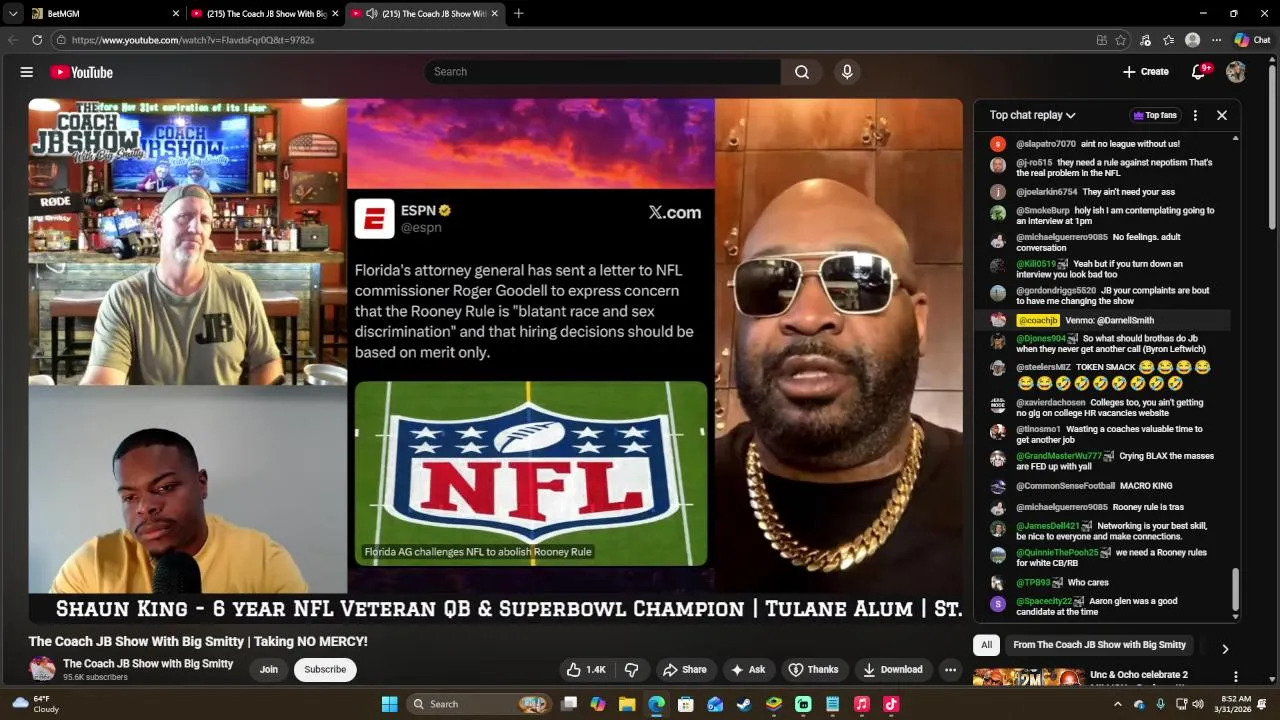1280x720 pixels.
Task: Click the search magnifier button
Action: pos(802,72)
